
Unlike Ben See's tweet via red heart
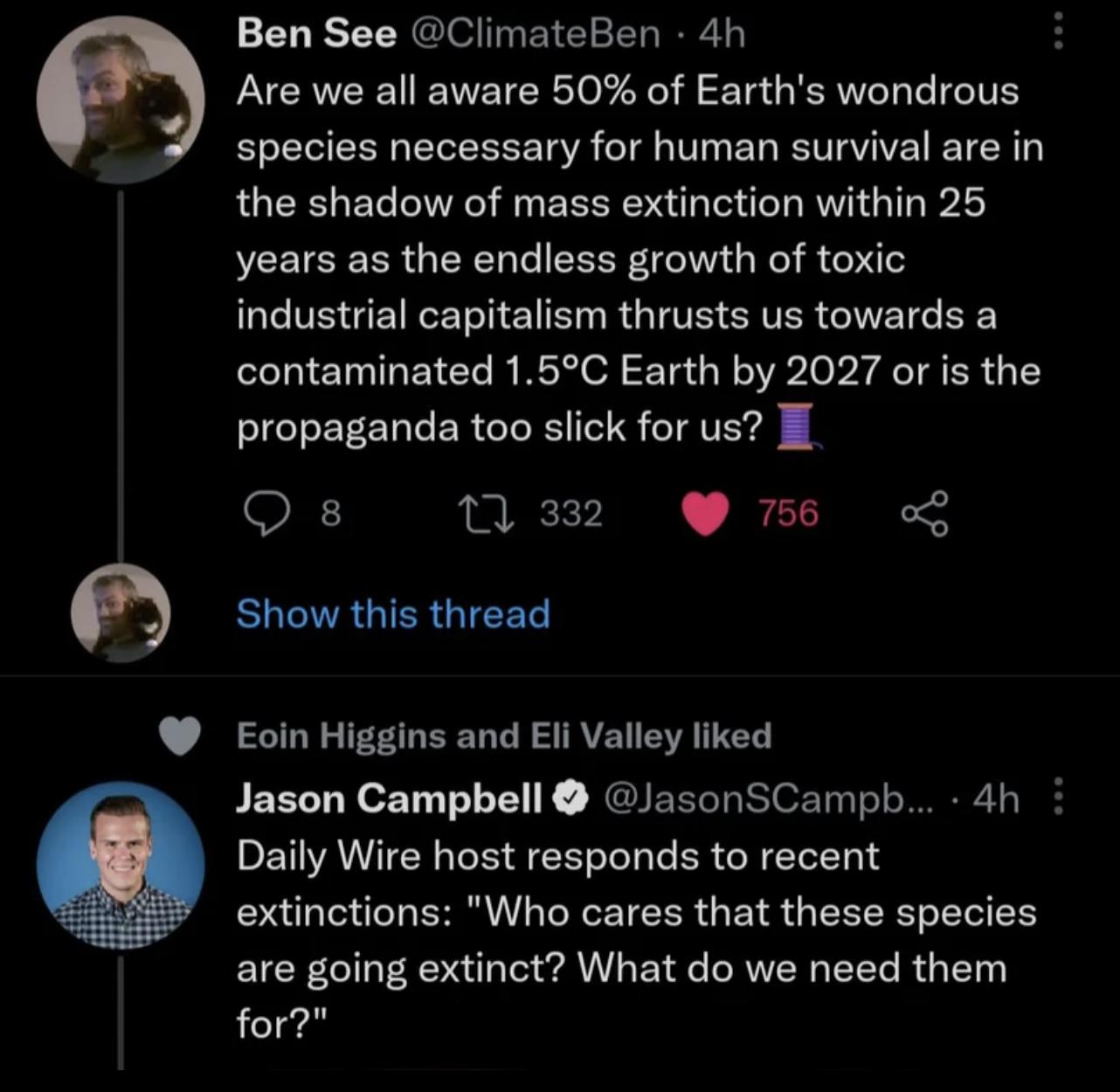pos(704,514)
